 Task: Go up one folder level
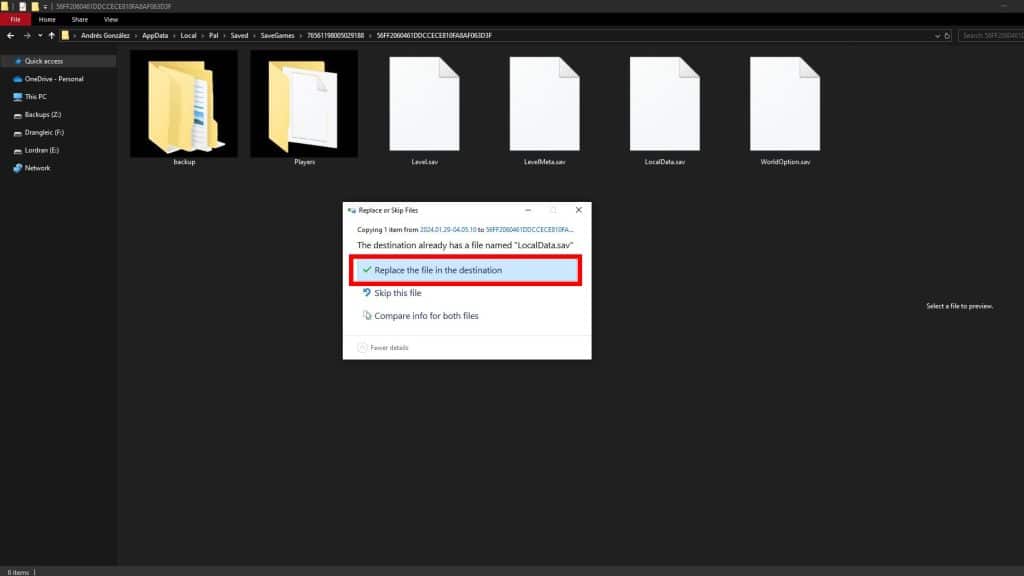coord(52,35)
